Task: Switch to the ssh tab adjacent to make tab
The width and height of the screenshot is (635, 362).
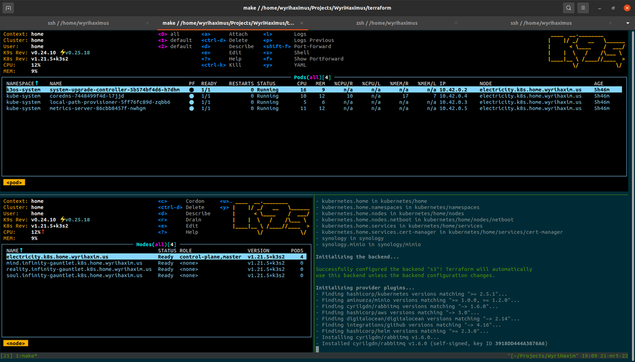Action: (78, 23)
